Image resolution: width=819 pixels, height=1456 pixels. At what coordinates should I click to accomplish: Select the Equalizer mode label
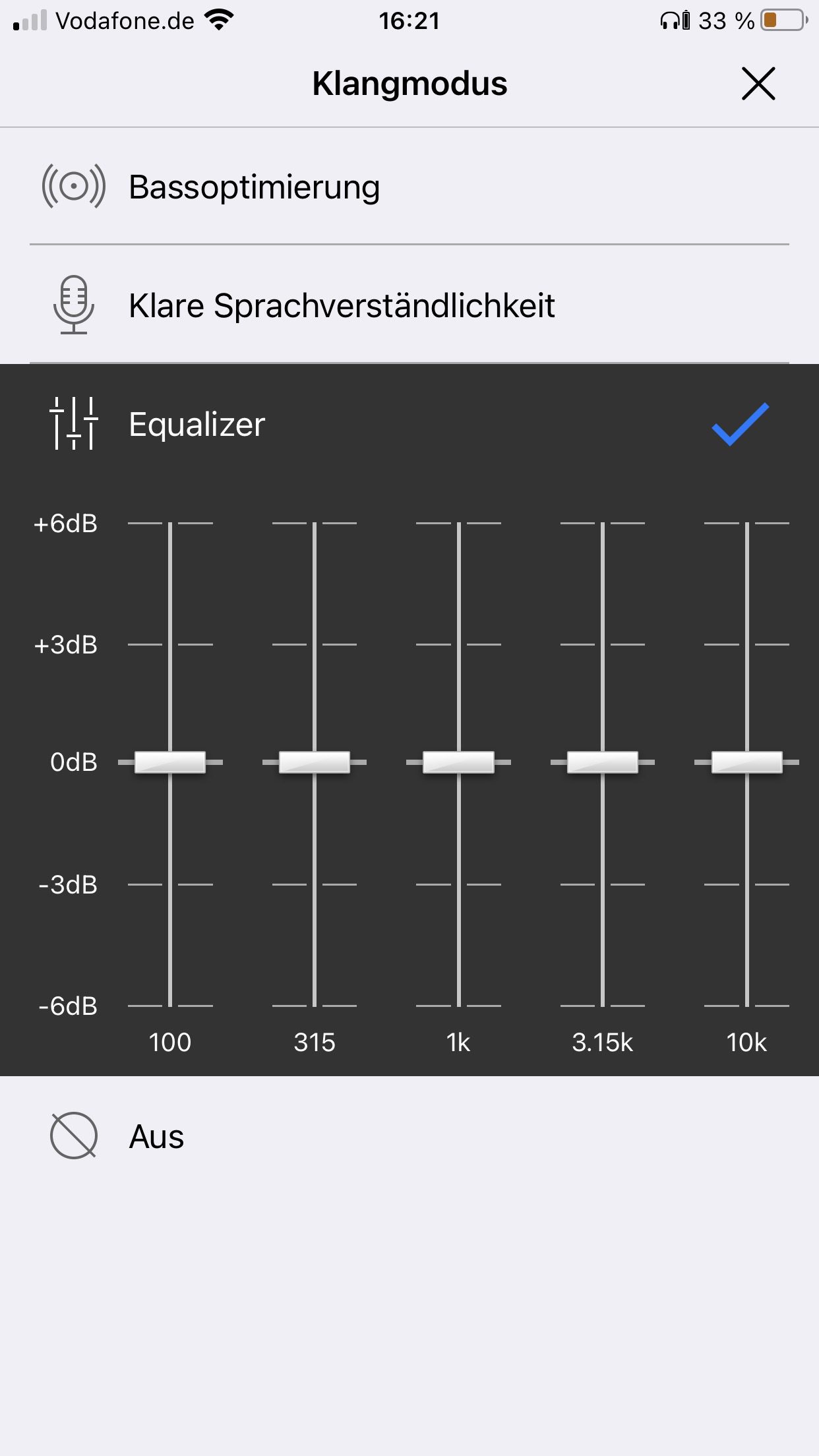197,424
